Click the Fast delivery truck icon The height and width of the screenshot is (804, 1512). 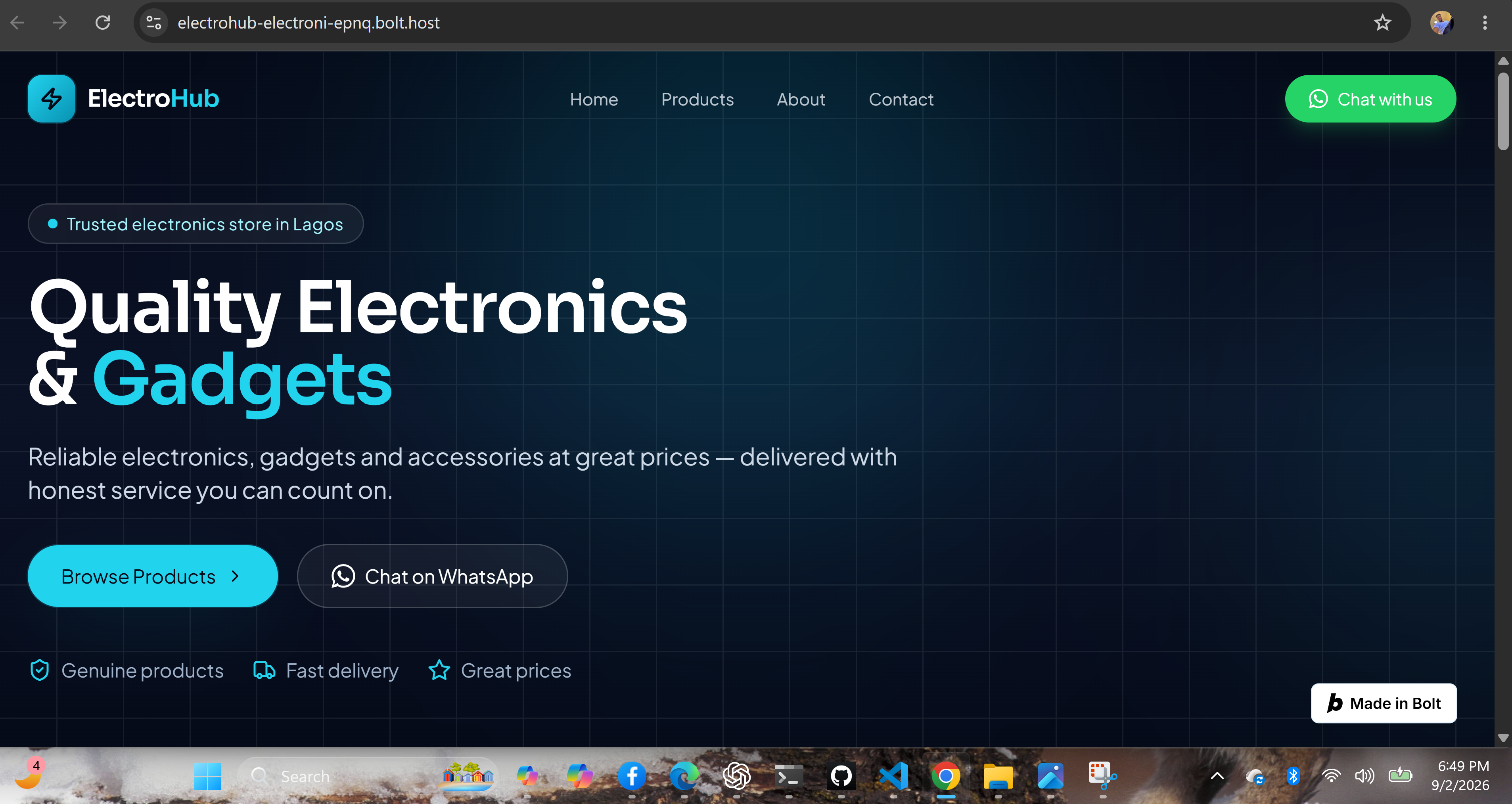[264, 670]
